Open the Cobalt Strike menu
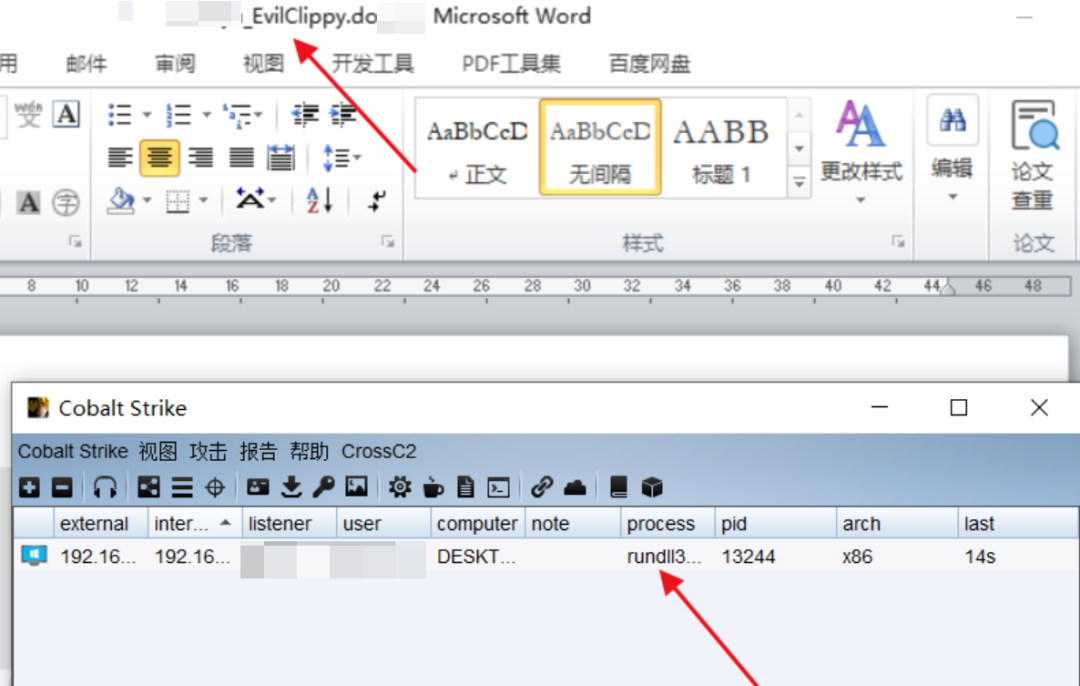Image resolution: width=1080 pixels, height=686 pixels. [72, 451]
